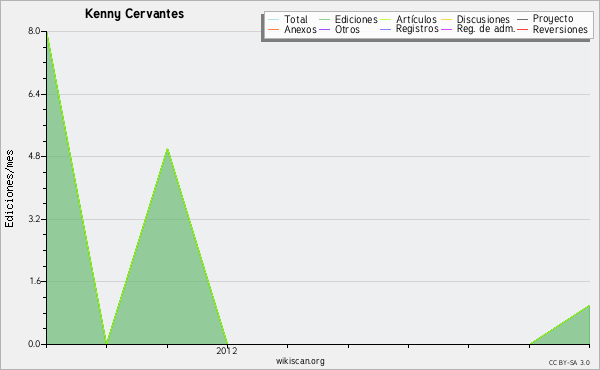Click the chart title Kenny Cervantes

pos(134,14)
